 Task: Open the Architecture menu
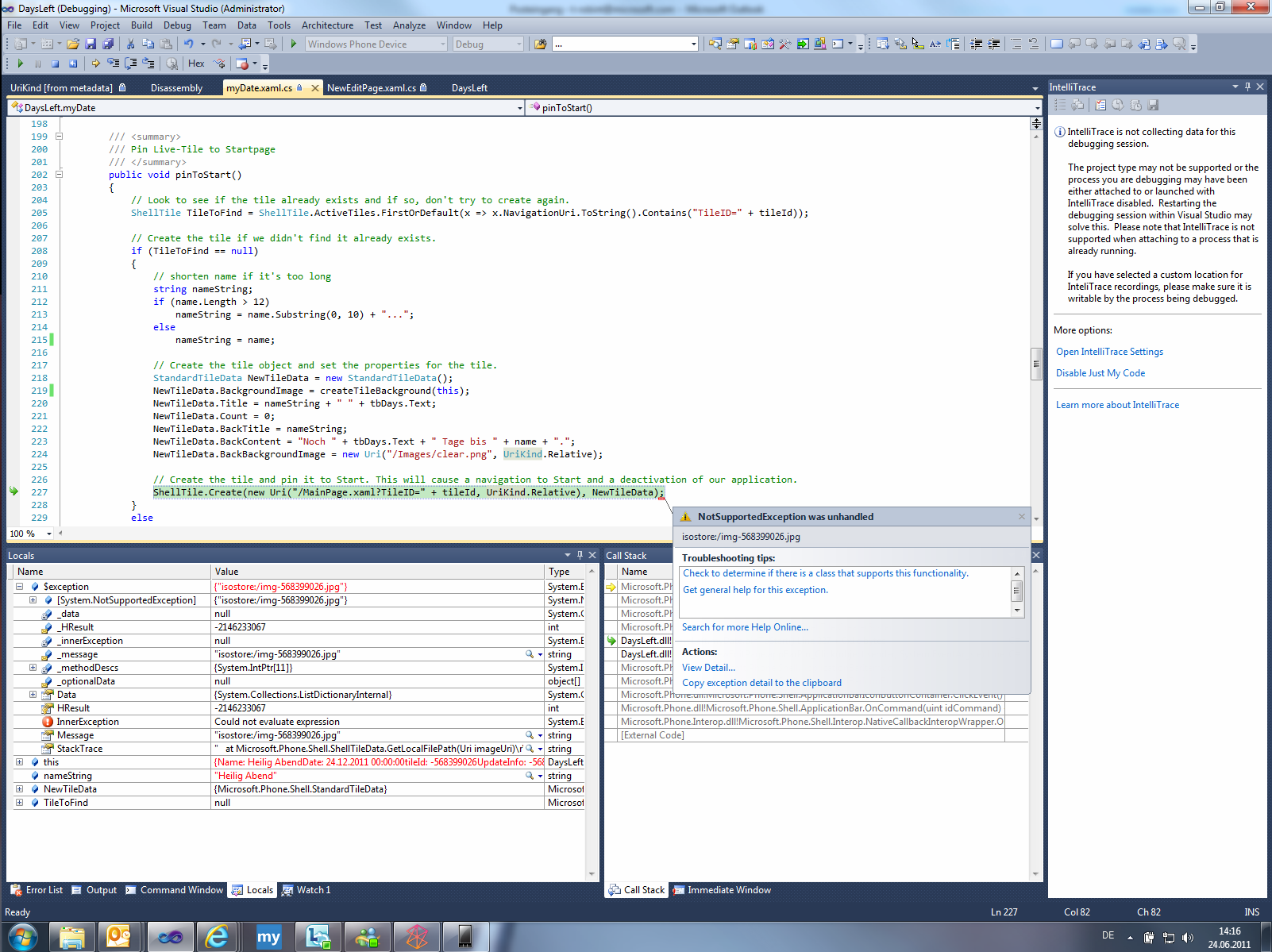click(x=327, y=25)
